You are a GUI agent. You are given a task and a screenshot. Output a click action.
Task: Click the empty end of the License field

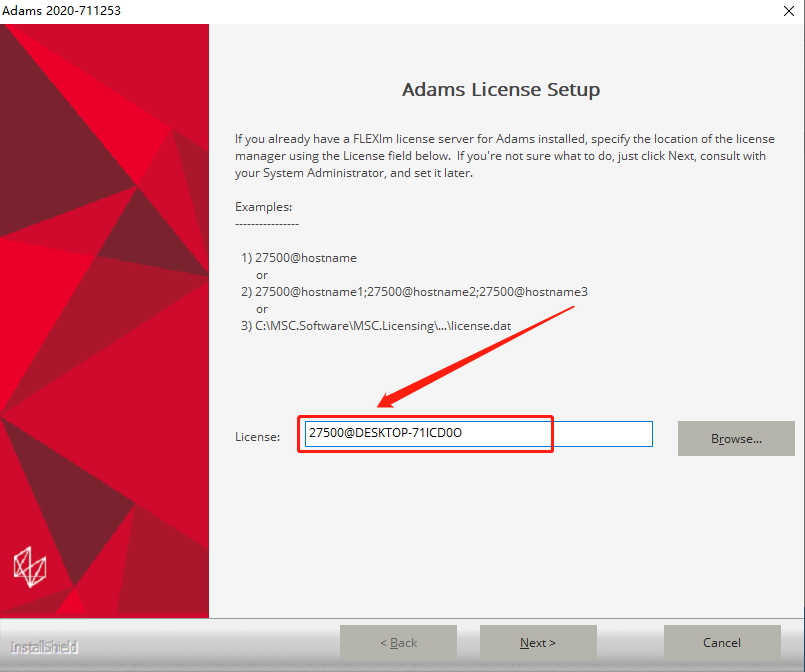pyautogui.click(x=603, y=434)
